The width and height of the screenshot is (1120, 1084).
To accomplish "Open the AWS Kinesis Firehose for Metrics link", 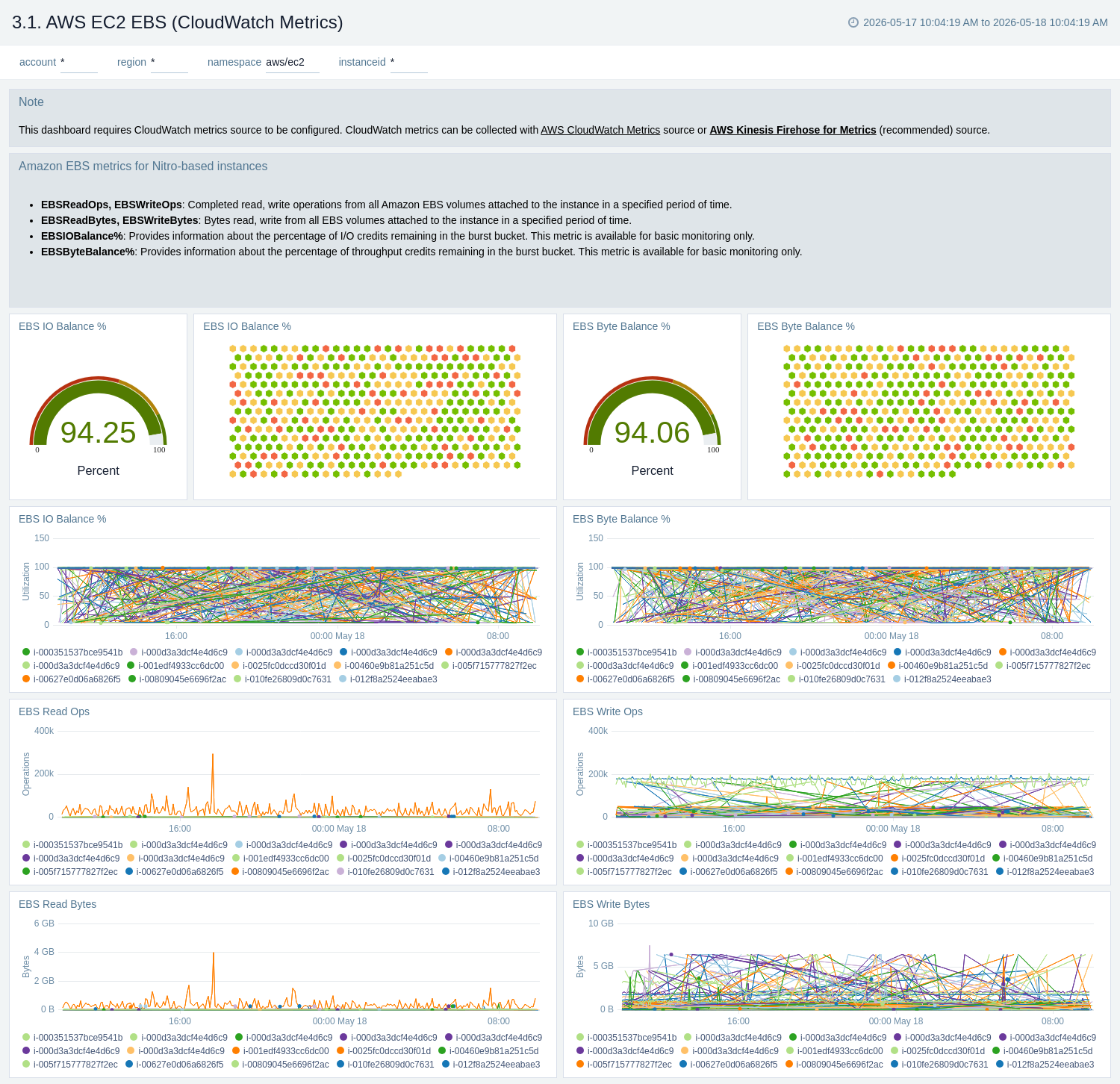I will (x=793, y=130).
